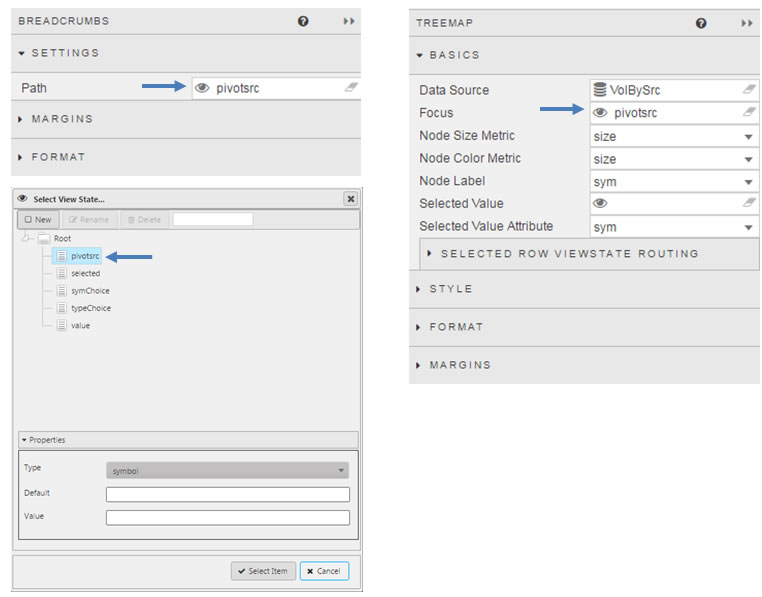Viewport: 762px width, 597px height.
Task: Click the Treemap help question mark icon
Action: pos(701,23)
